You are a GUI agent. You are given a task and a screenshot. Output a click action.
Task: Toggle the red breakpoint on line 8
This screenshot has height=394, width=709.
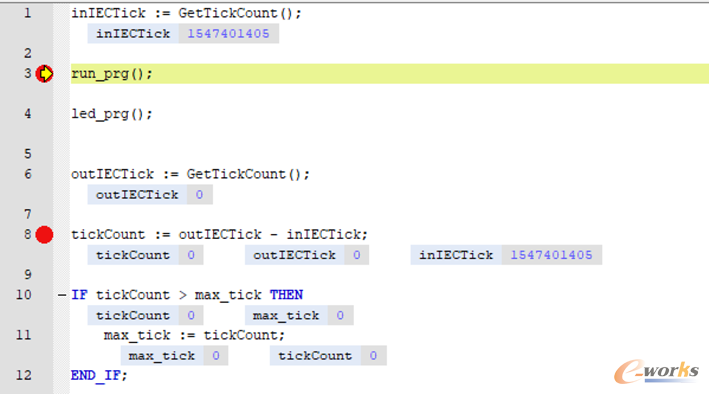(44, 234)
